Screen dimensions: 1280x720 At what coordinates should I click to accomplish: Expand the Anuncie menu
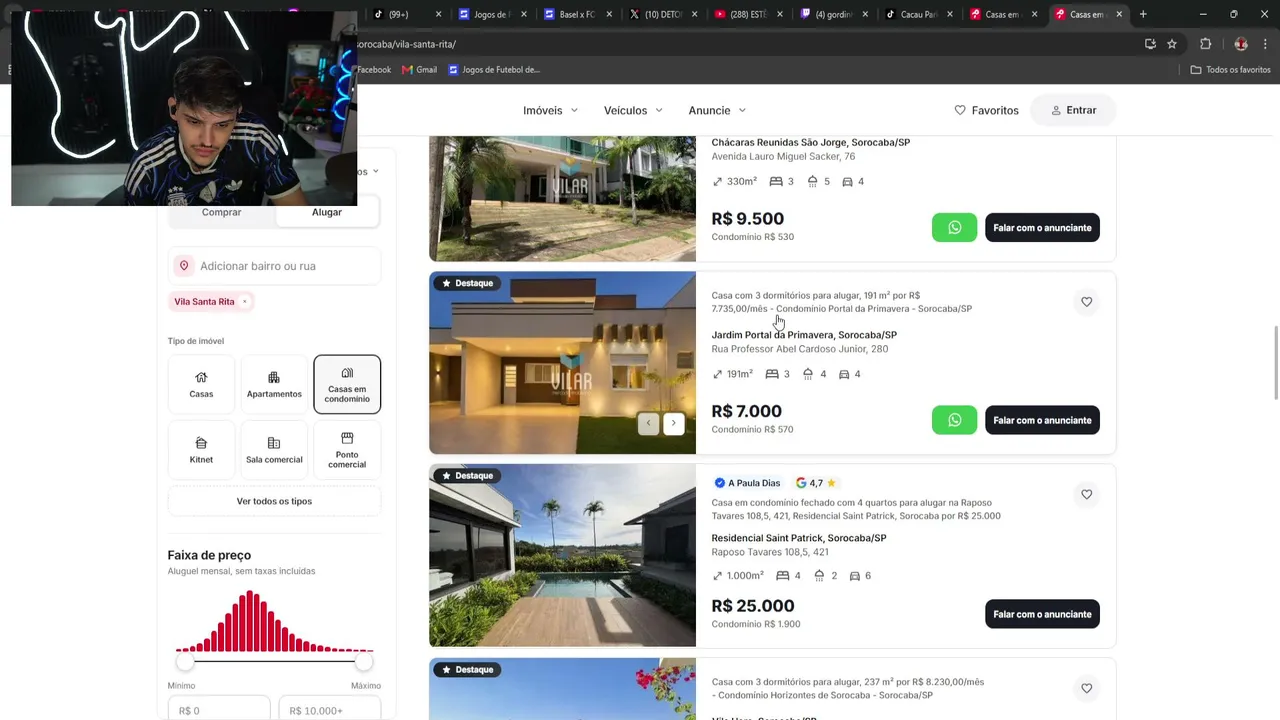click(x=717, y=110)
